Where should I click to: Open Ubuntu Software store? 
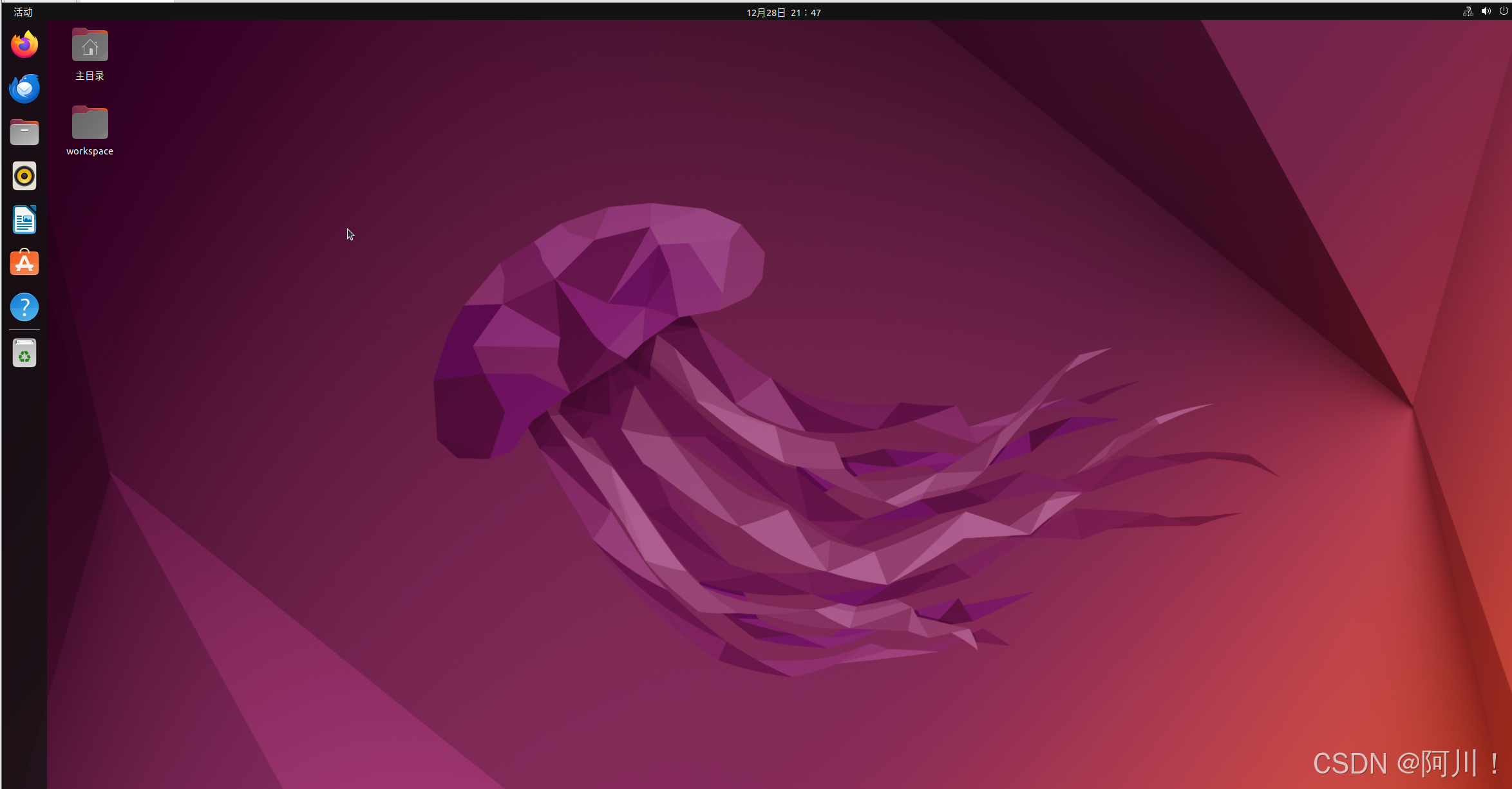[24, 263]
